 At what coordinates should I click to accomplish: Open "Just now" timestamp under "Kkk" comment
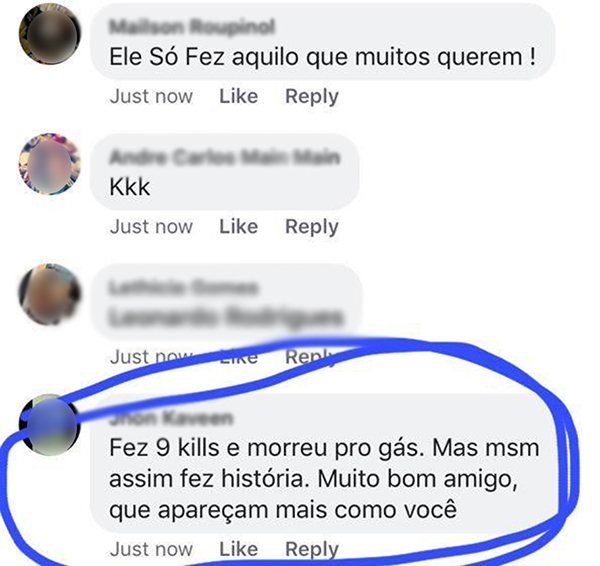coord(151,227)
